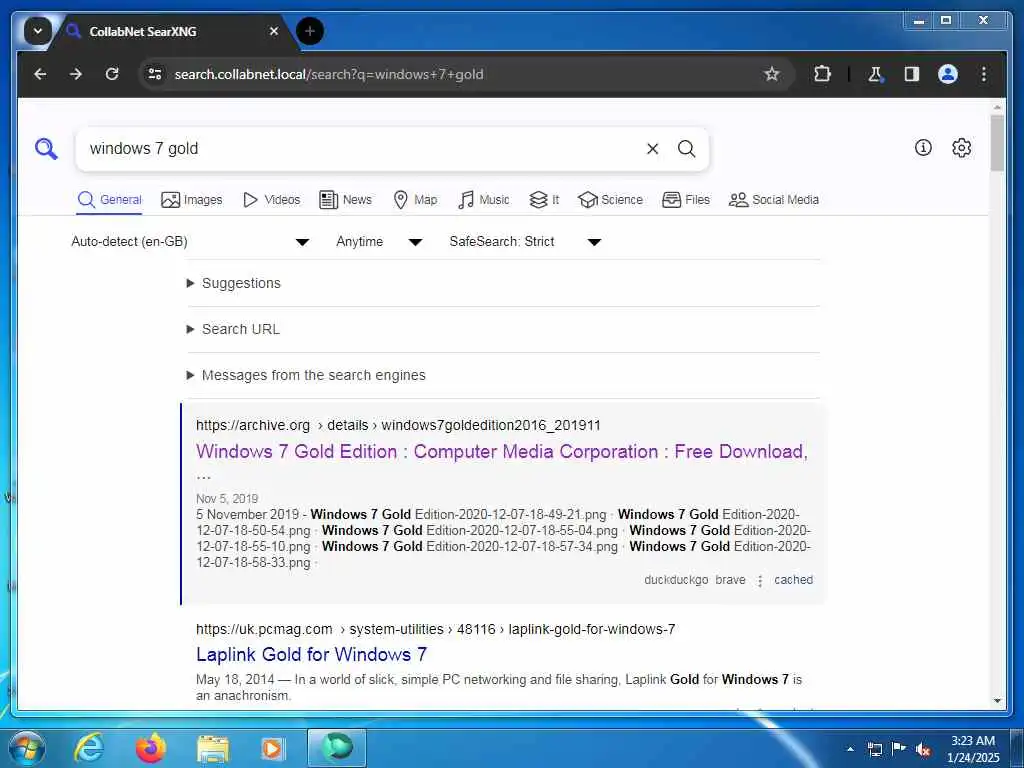Open Laplink Gold for Windows 7 link
Screen dimensions: 1024x768
(312, 654)
